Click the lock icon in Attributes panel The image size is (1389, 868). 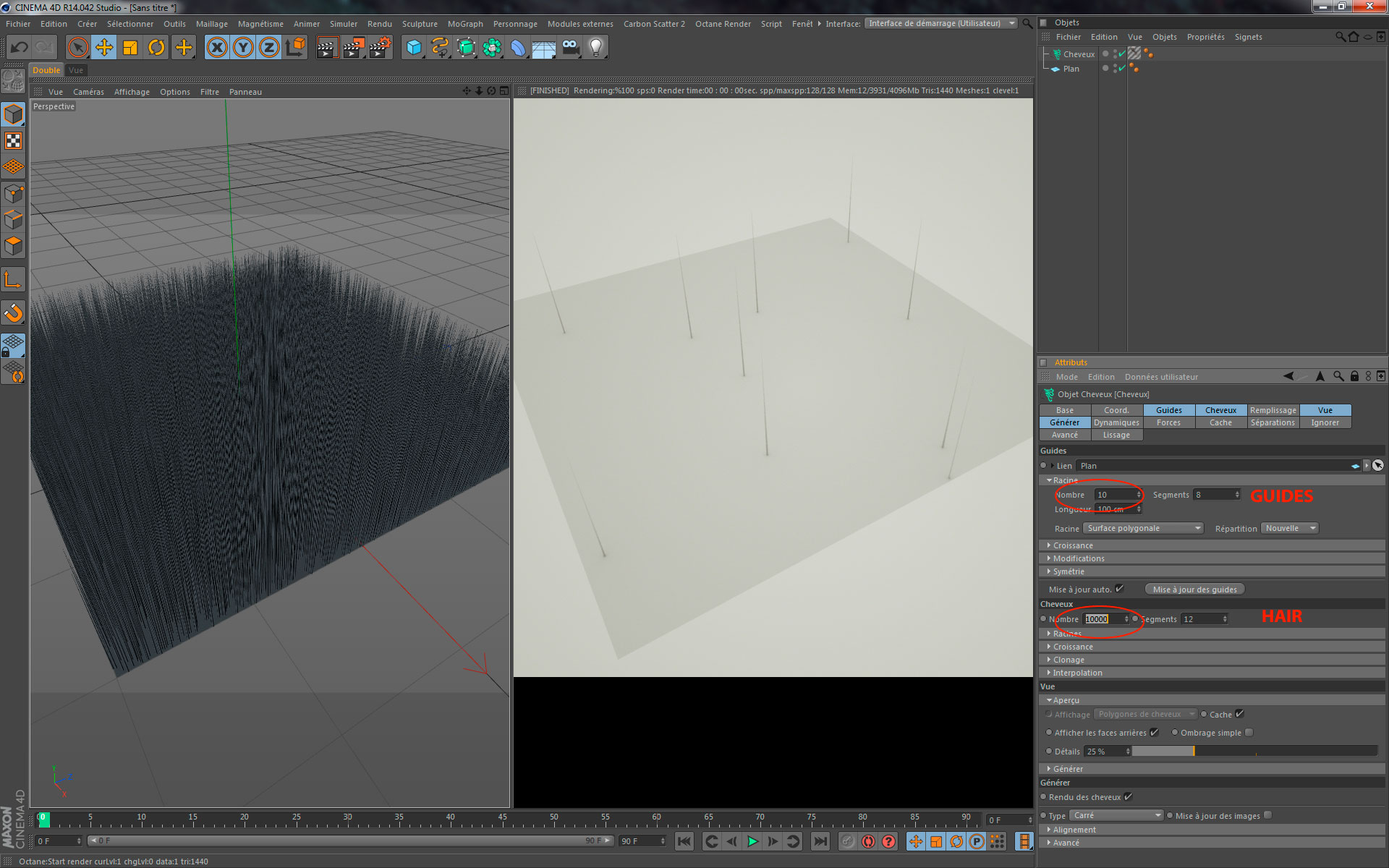click(1354, 376)
